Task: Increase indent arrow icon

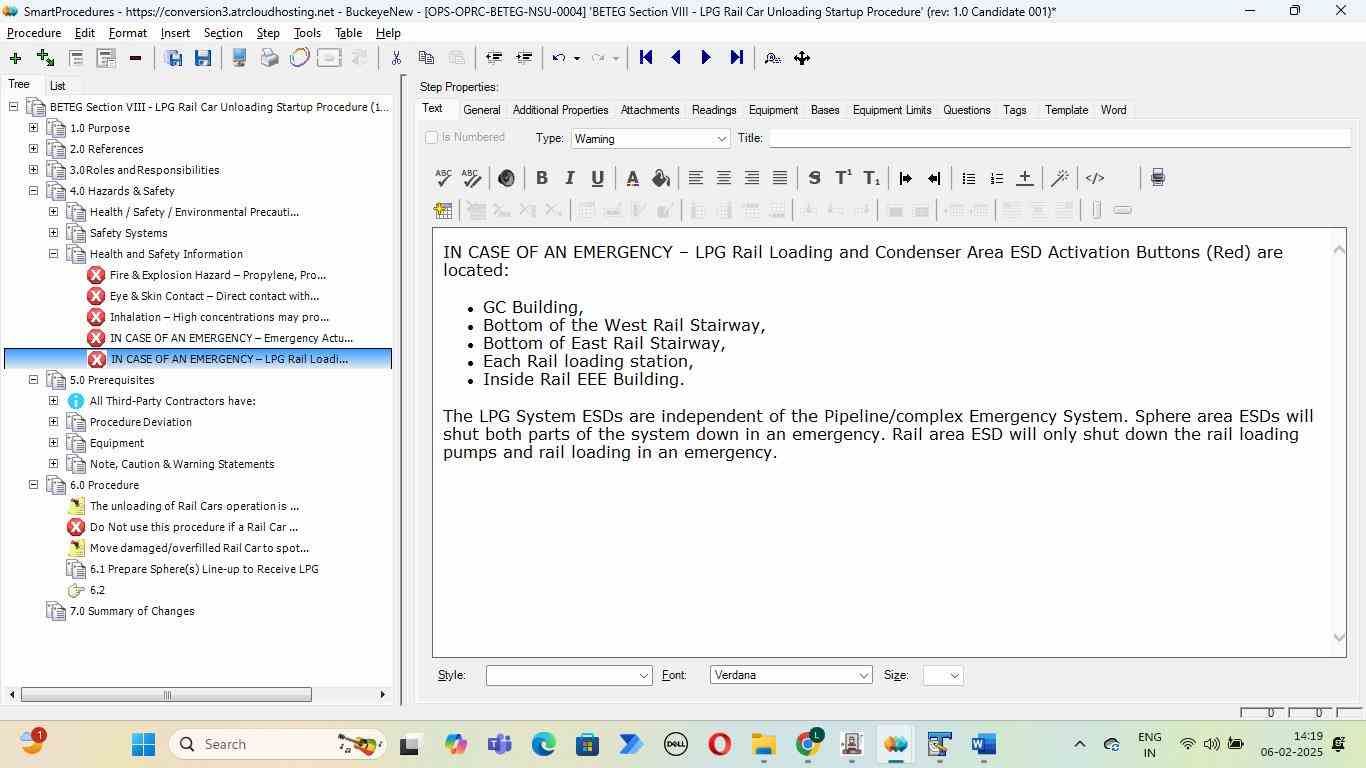Action: coord(905,178)
